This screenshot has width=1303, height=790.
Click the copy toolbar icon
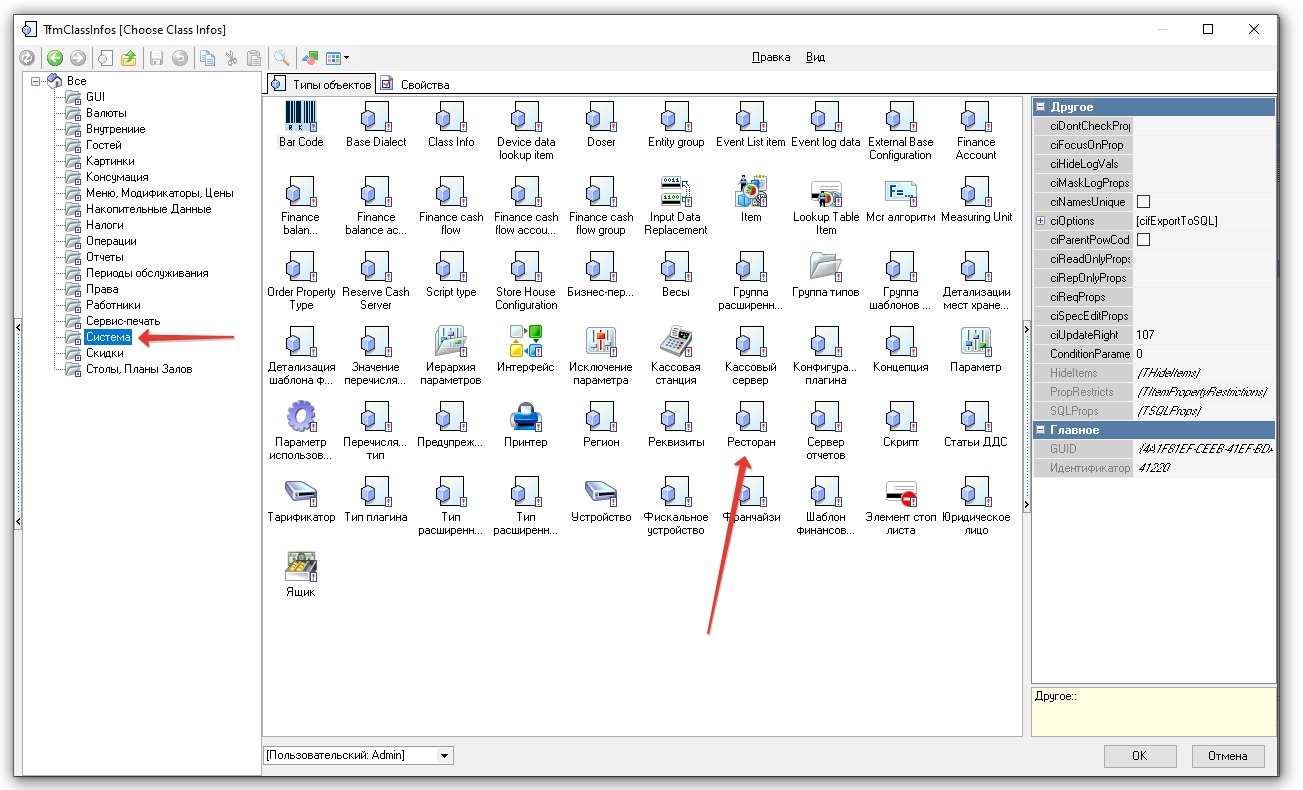(x=207, y=58)
